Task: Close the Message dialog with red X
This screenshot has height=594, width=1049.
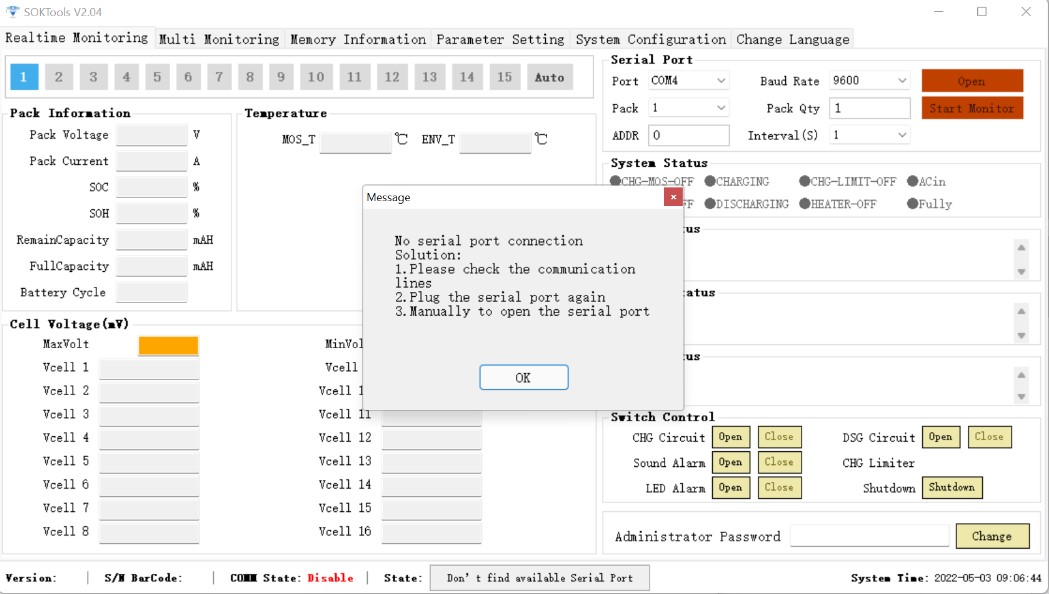Action: [673, 197]
